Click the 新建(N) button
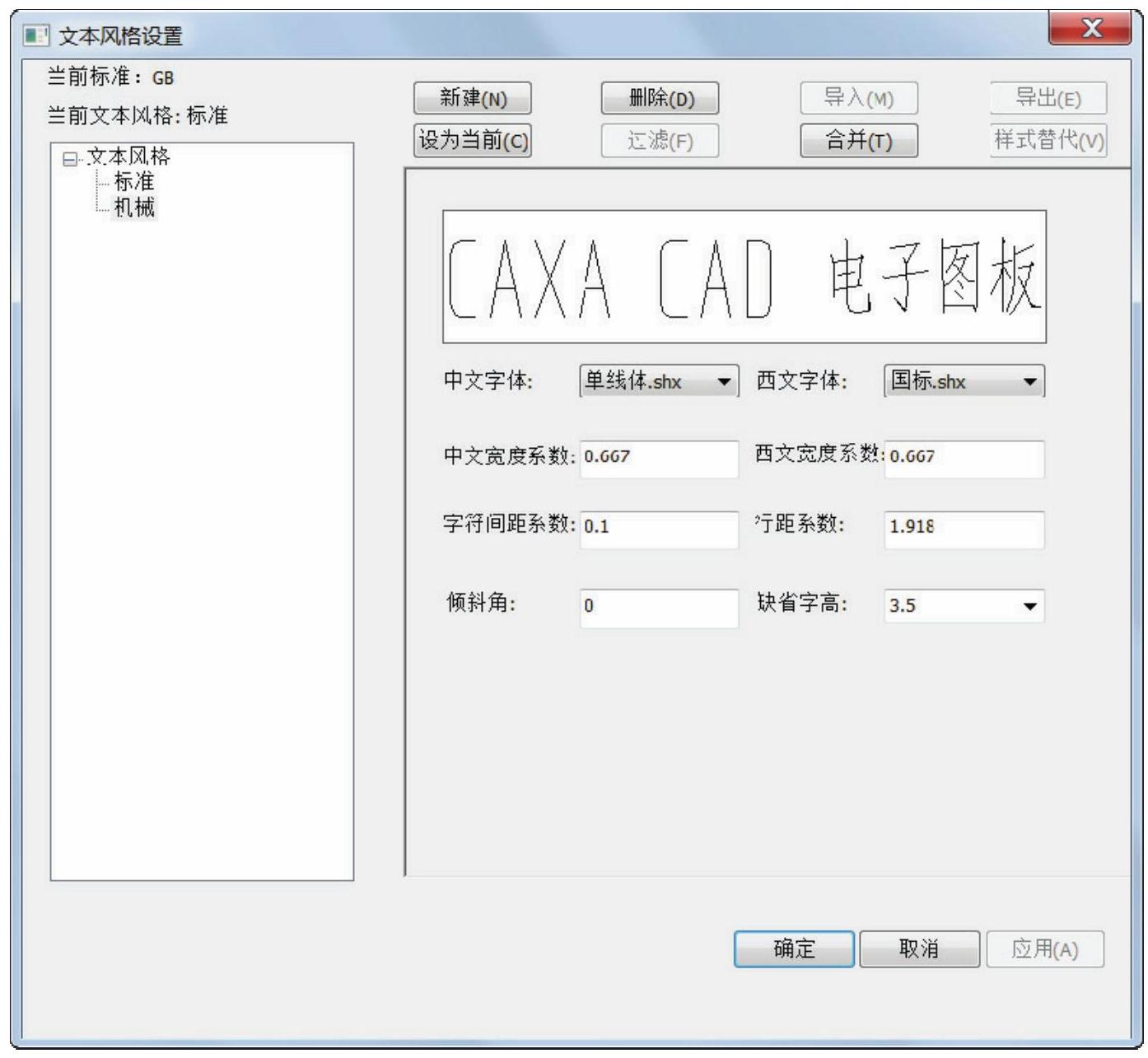1148x1058 pixels. point(472,99)
